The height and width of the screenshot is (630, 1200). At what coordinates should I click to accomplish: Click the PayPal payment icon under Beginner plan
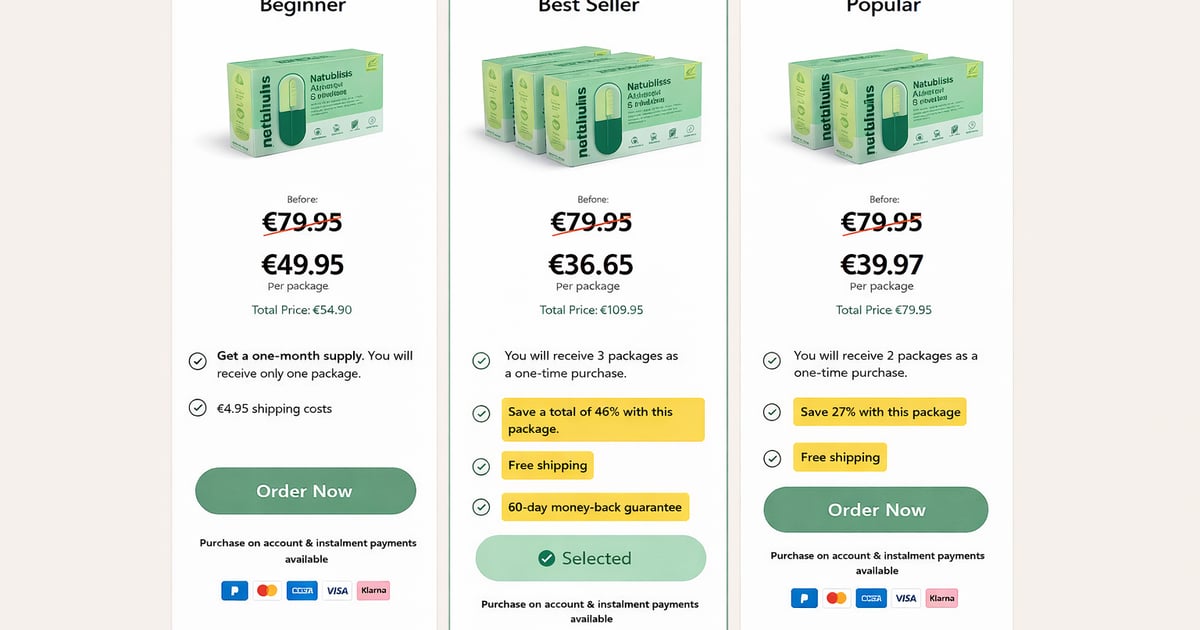(234, 590)
